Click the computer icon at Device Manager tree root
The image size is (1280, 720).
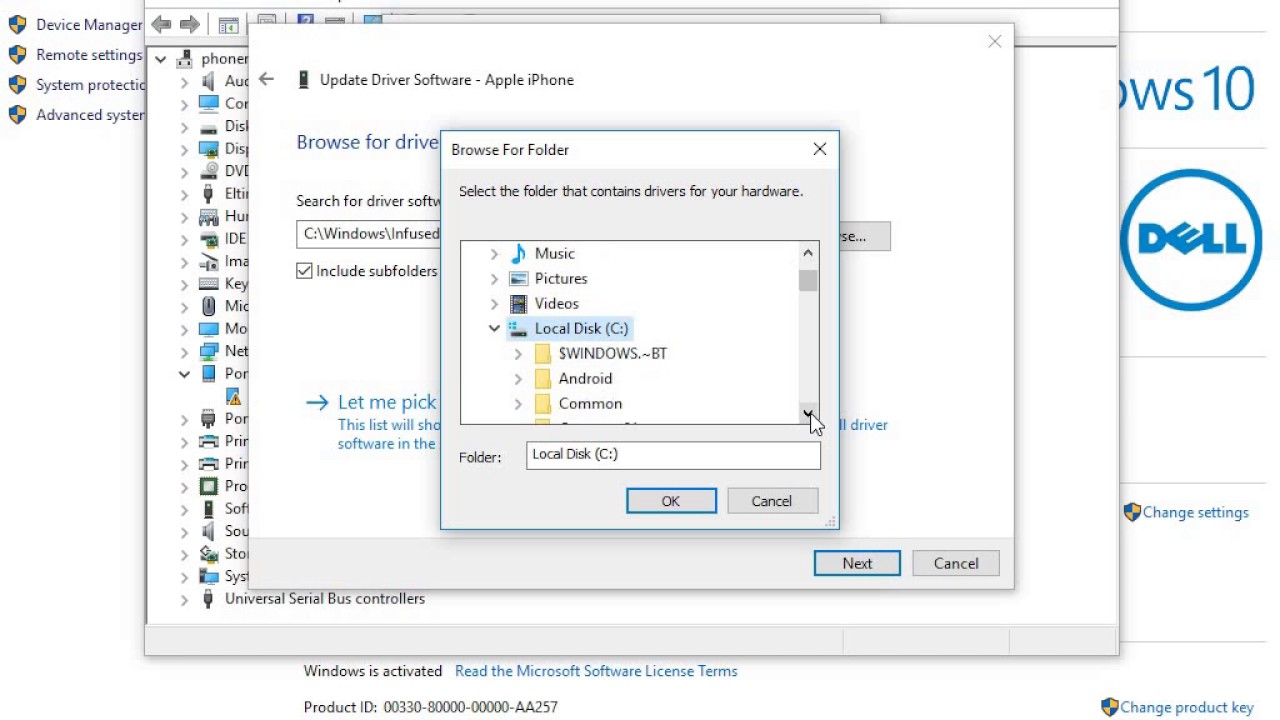click(x=185, y=58)
